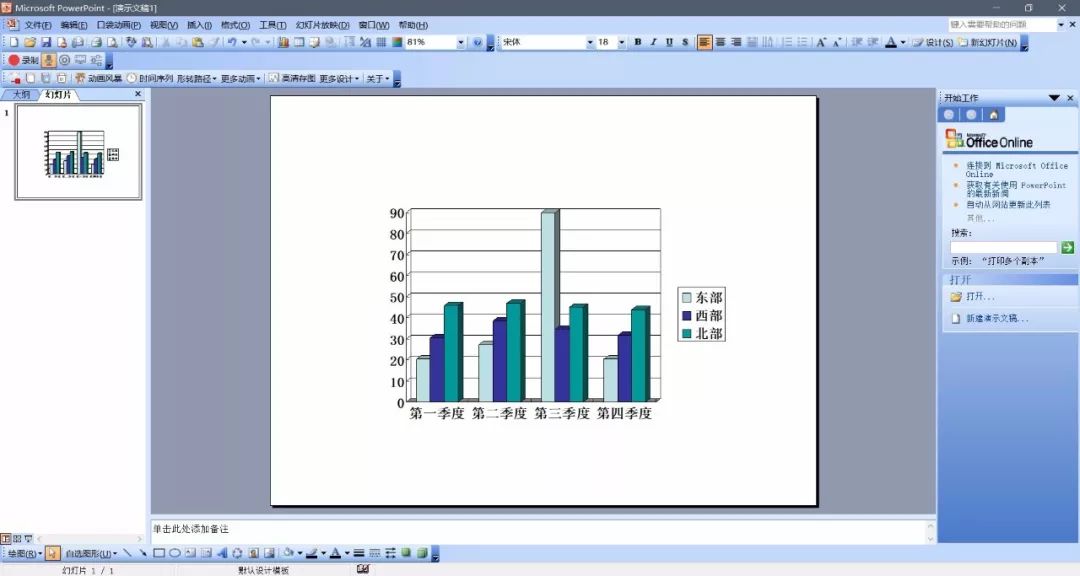Click the Insert Table icon
Image resolution: width=1080 pixels, height=576 pixels.
299,42
